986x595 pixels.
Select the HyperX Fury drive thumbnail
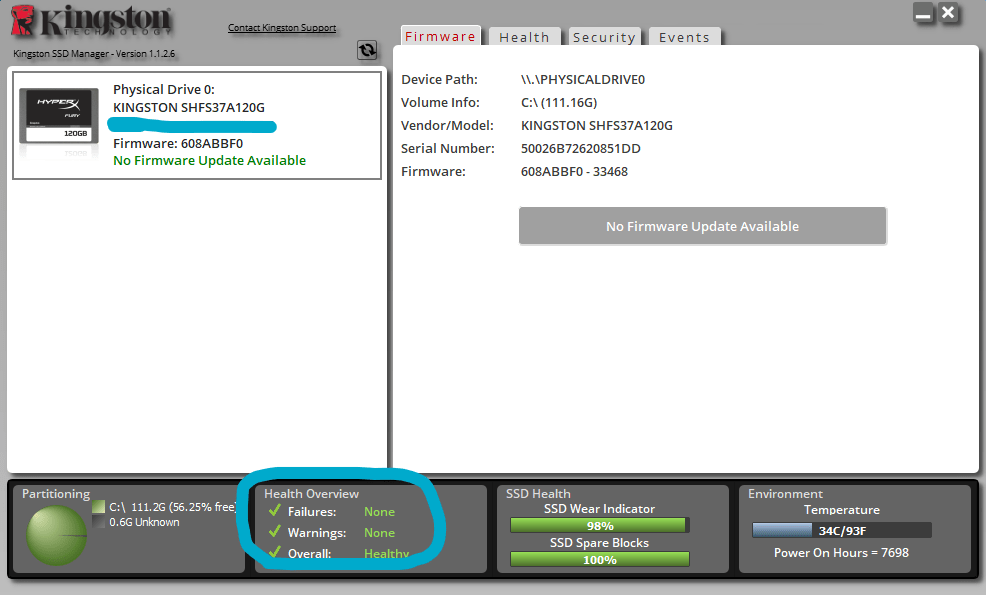[59, 116]
